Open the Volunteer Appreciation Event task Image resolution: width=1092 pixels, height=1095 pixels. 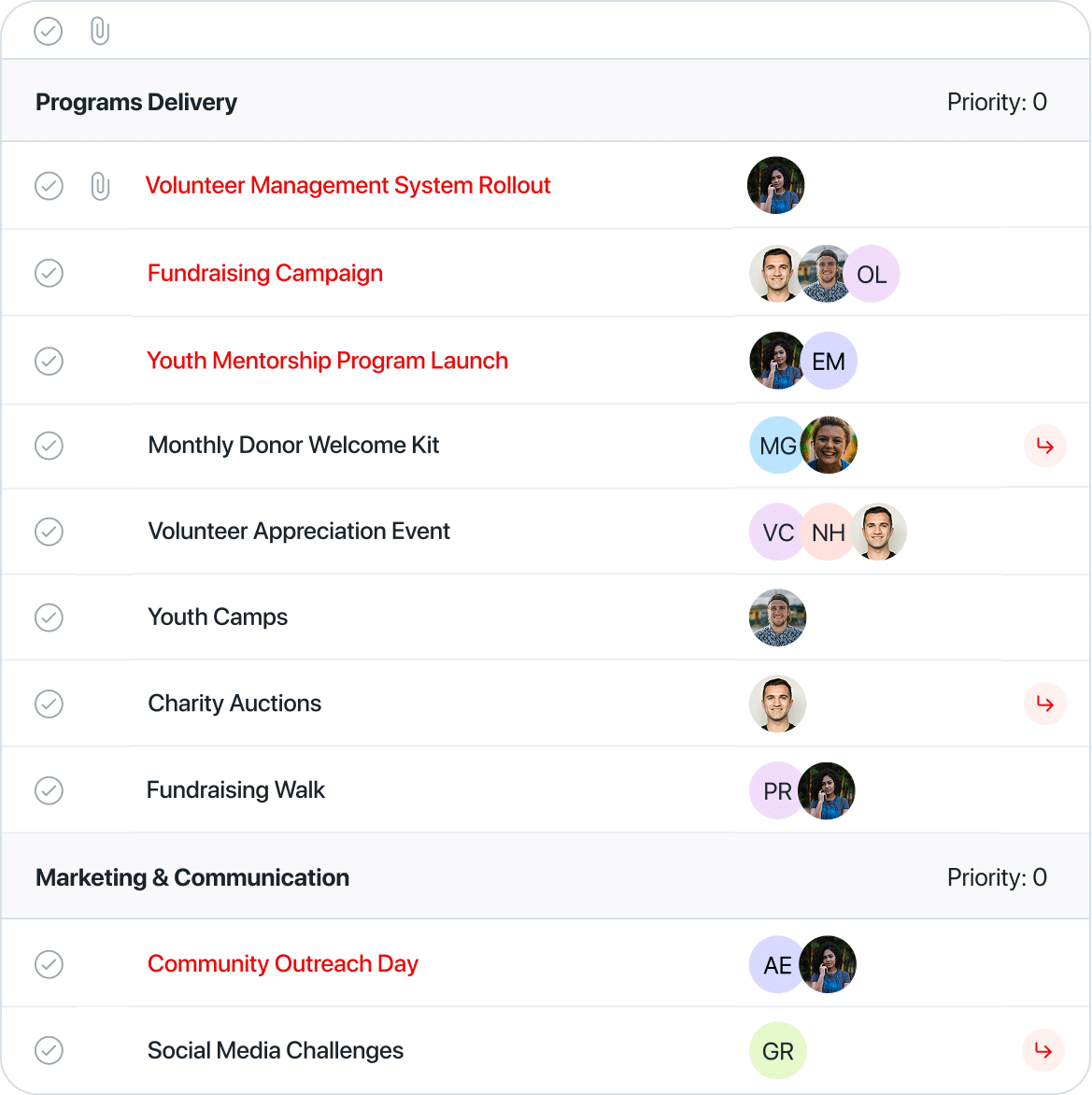coord(299,531)
